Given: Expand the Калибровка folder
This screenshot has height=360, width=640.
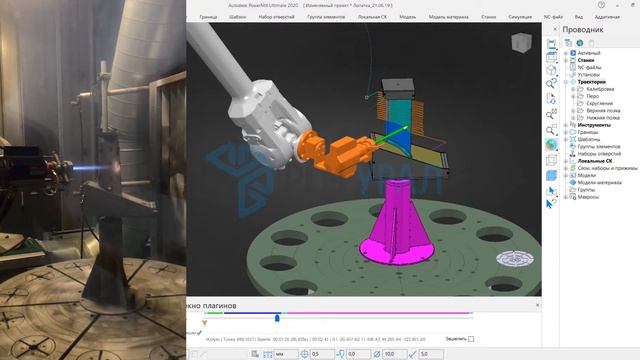Looking at the screenshot, I should tap(573, 89).
